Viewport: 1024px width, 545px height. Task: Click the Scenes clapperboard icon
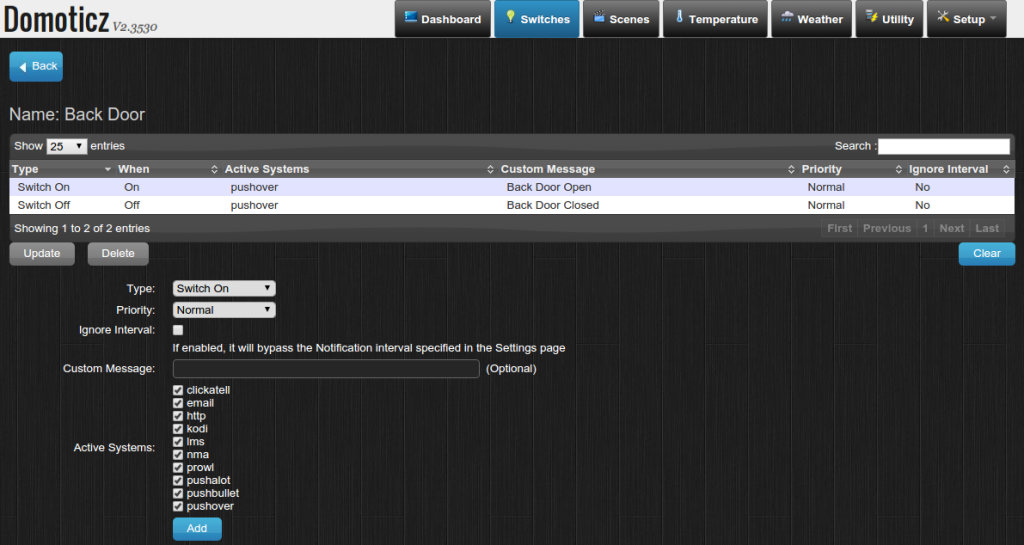coord(599,17)
